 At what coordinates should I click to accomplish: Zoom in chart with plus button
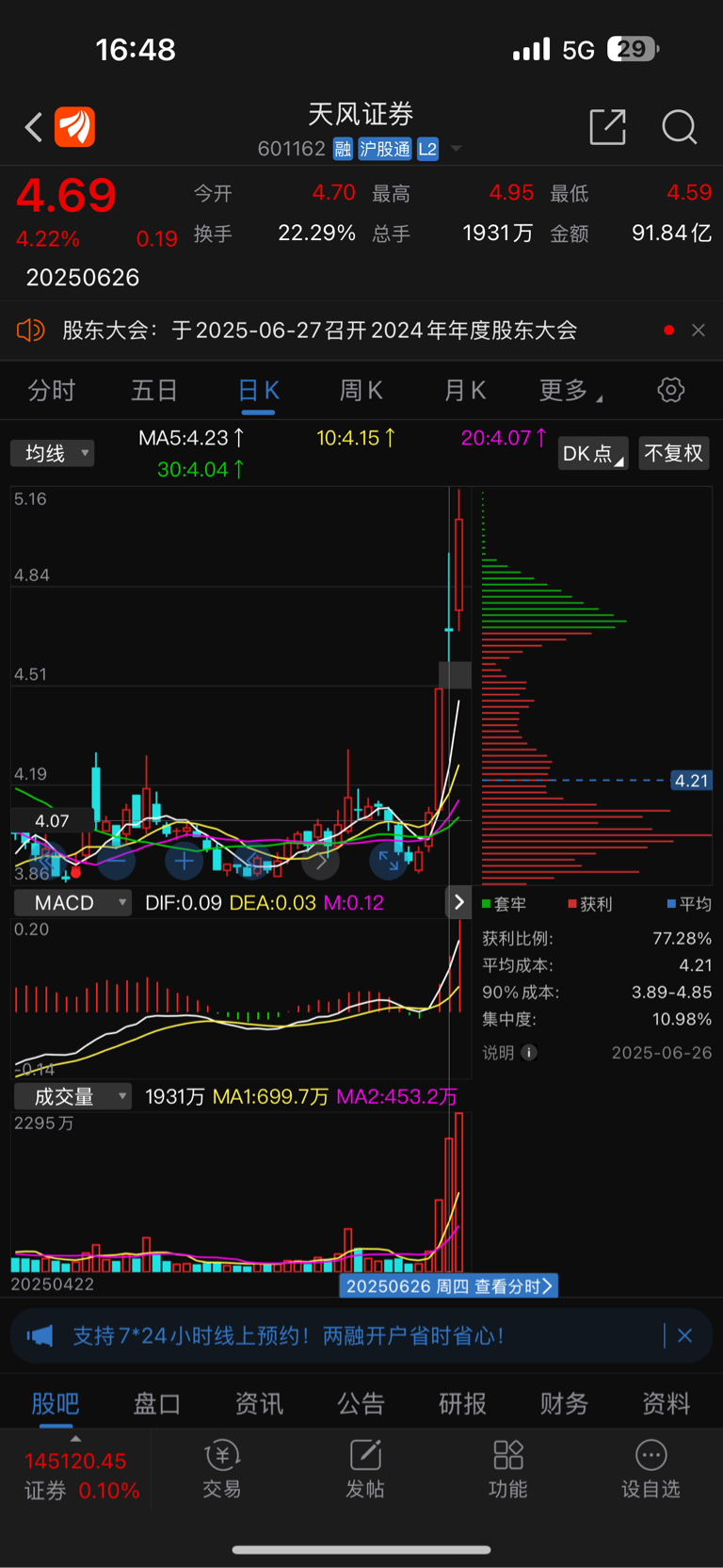tap(184, 861)
